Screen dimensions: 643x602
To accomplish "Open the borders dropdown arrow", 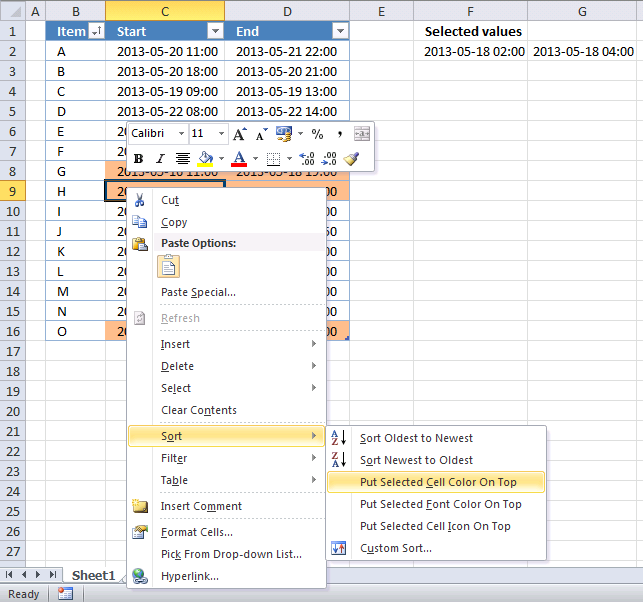I will click(x=289, y=158).
